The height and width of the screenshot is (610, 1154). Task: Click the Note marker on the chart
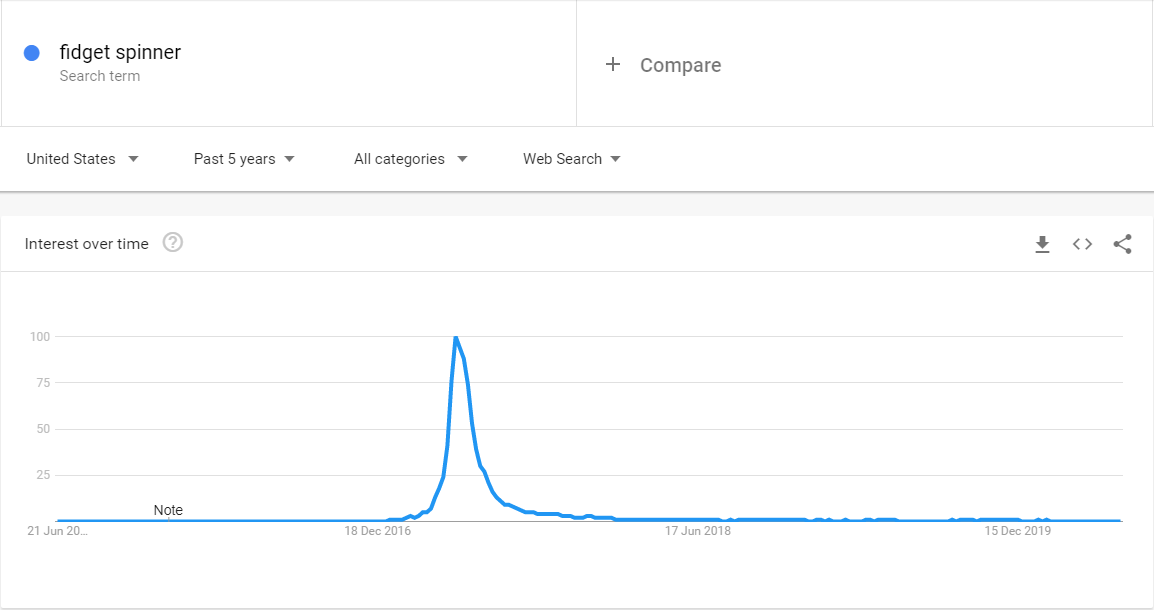(168, 510)
